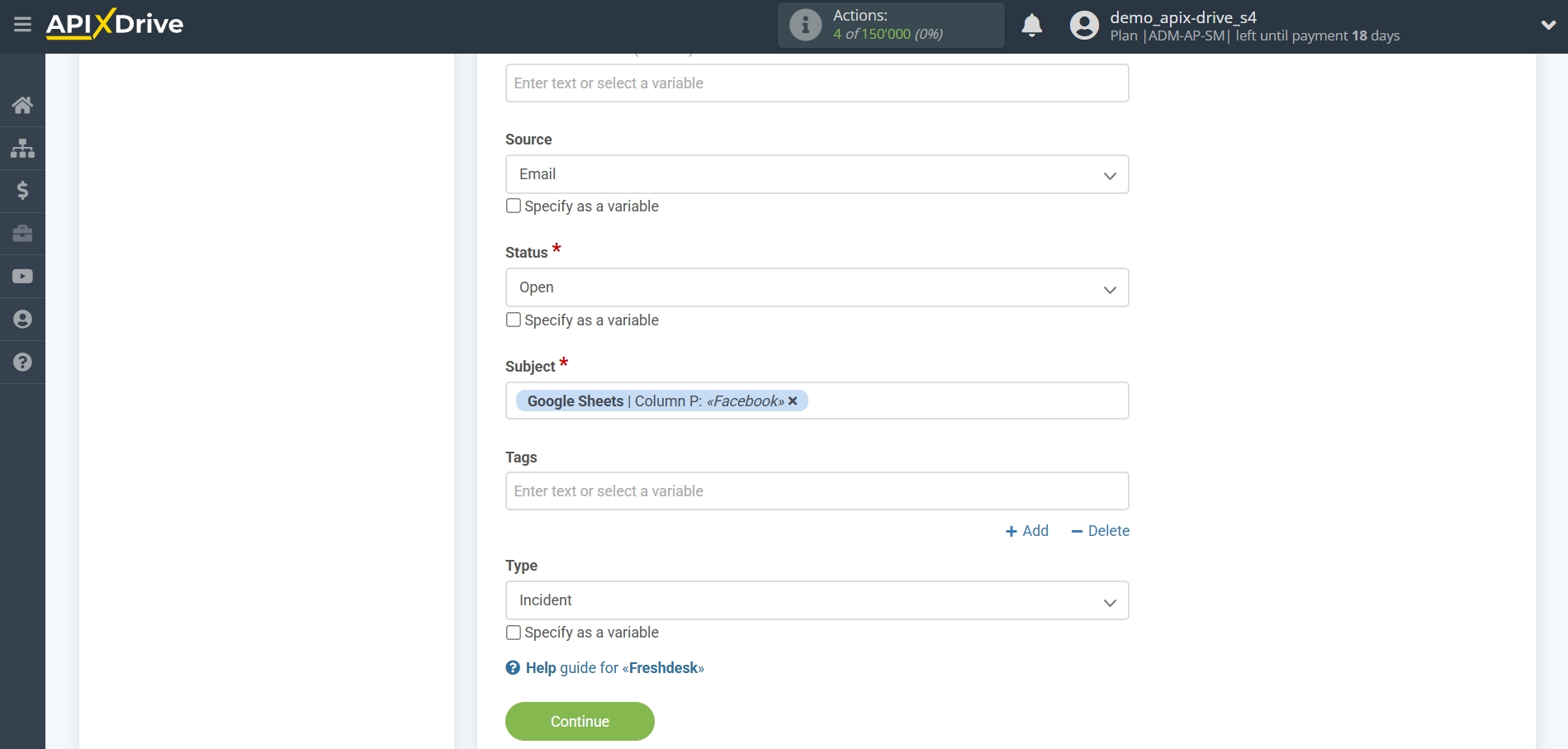Click the ApiX-Drive logo
This screenshot has height=749, width=1568.
point(115,24)
